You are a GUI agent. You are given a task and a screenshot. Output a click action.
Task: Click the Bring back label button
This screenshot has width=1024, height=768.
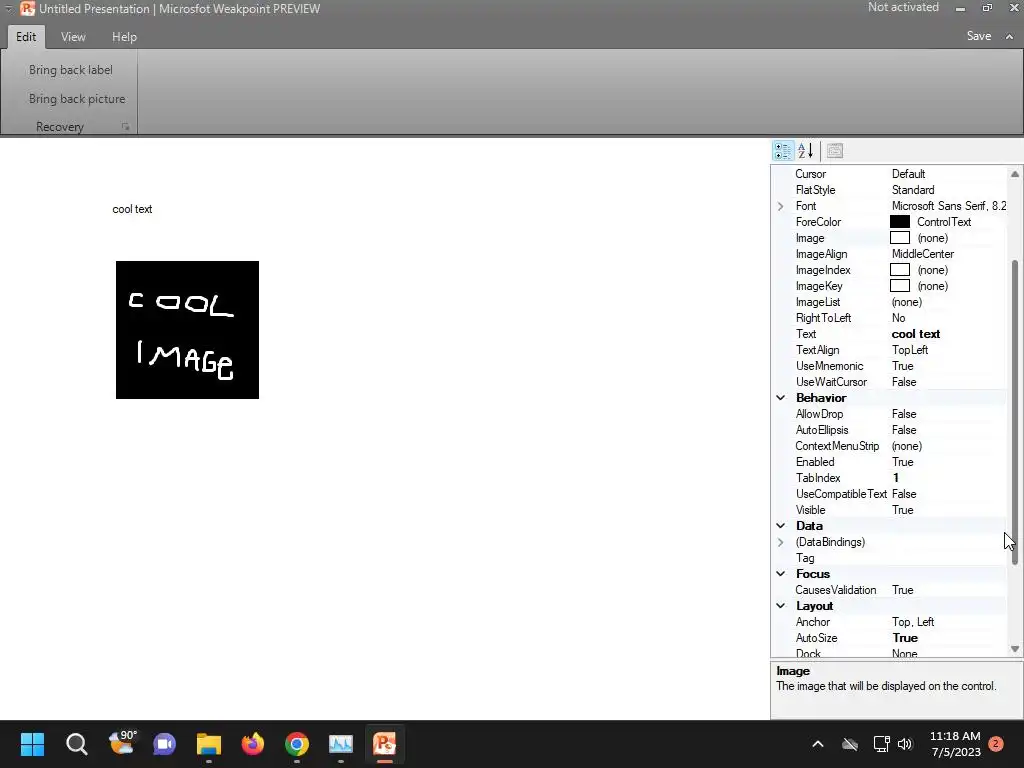(x=71, y=70)
